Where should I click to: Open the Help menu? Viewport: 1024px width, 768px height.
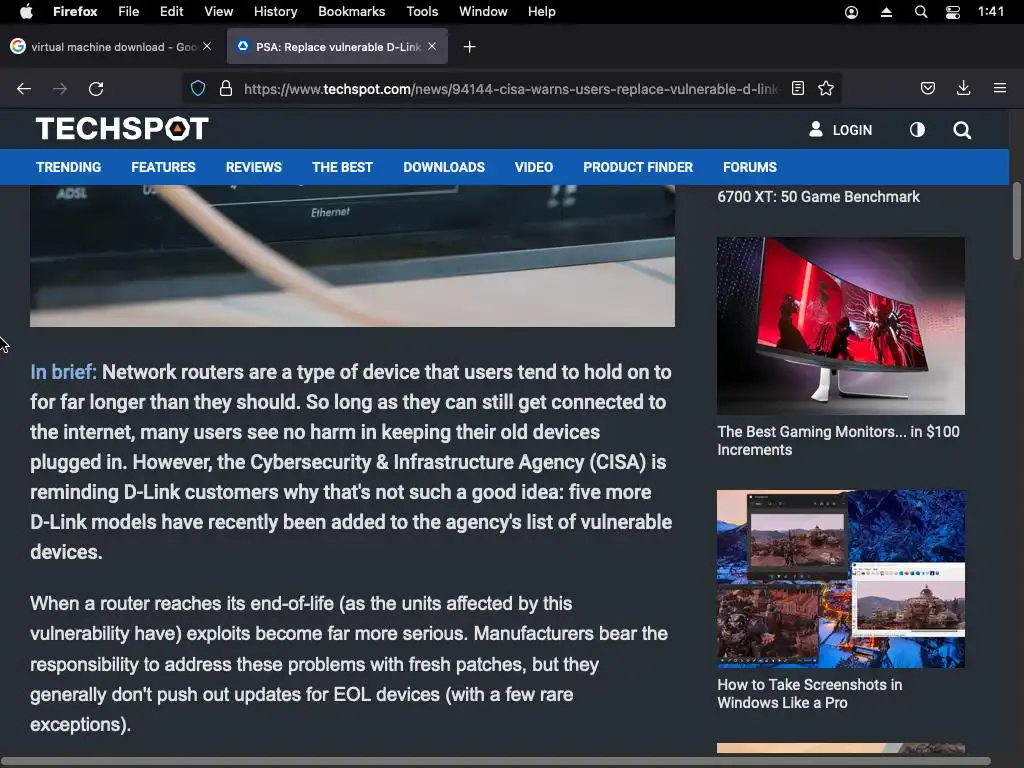(541, 11)
